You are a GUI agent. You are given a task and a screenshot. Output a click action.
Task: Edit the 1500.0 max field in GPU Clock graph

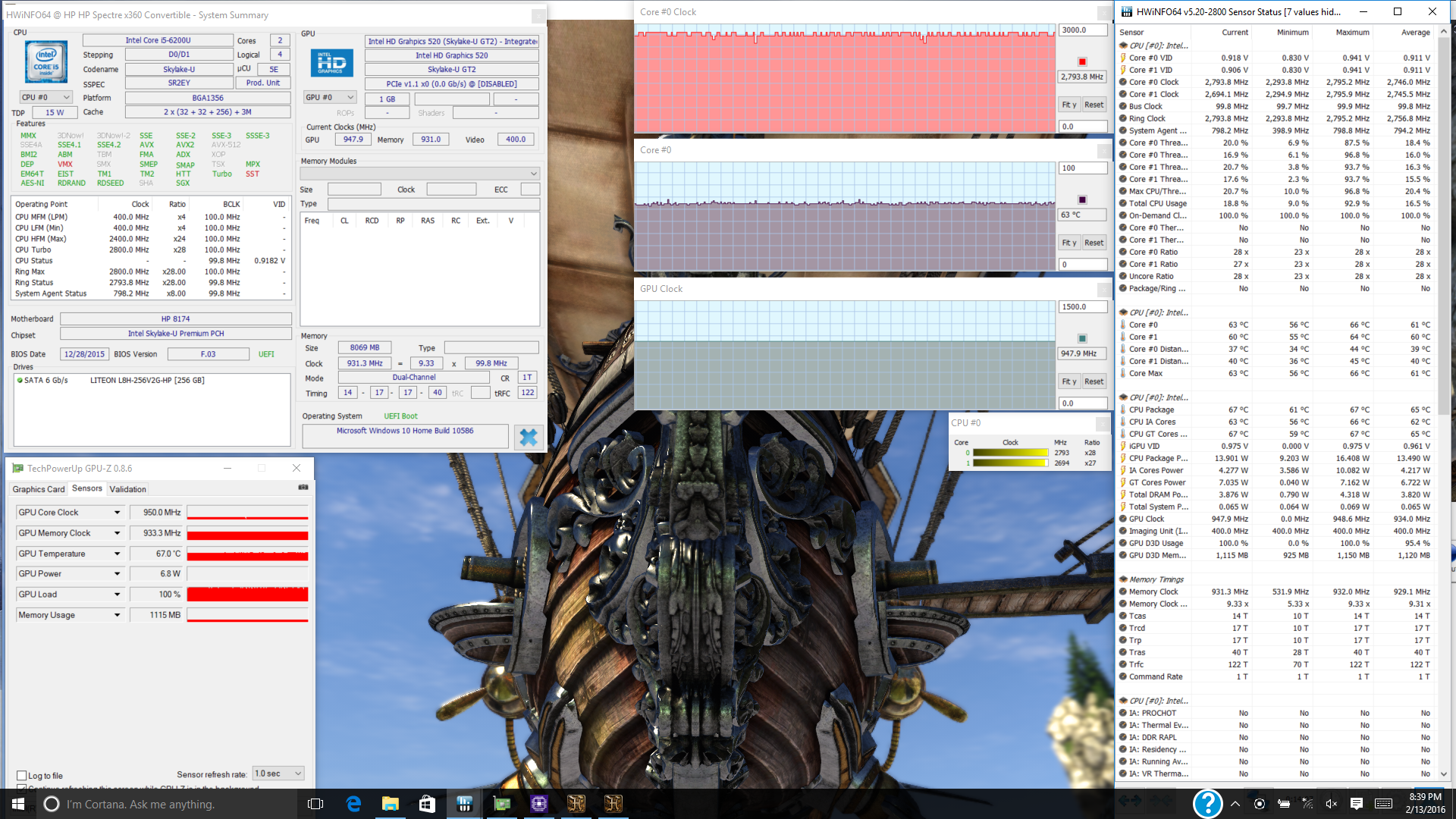pos(1083,307)
